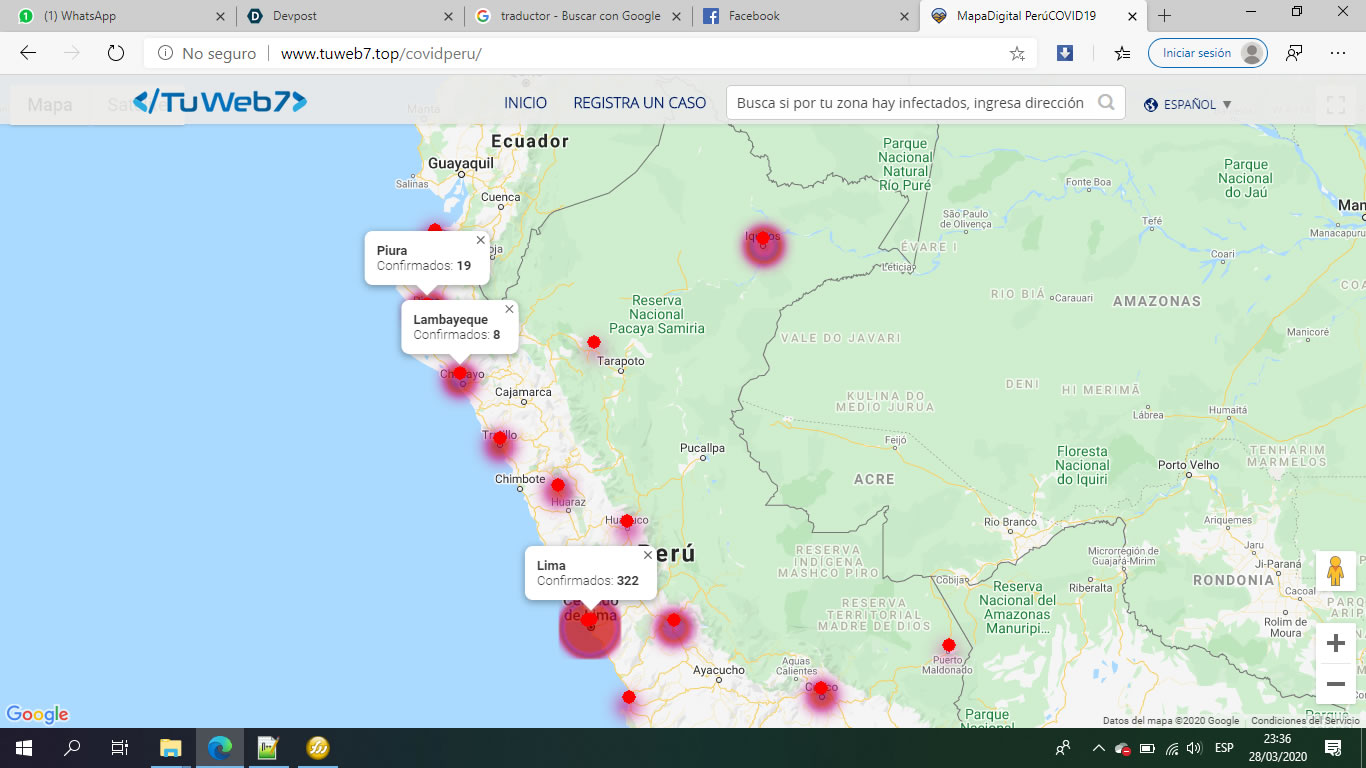The width and height of the screenshot is (1366, 768).
Task: Click the red marker at Huánuco
Action: (x=627, y=521)
